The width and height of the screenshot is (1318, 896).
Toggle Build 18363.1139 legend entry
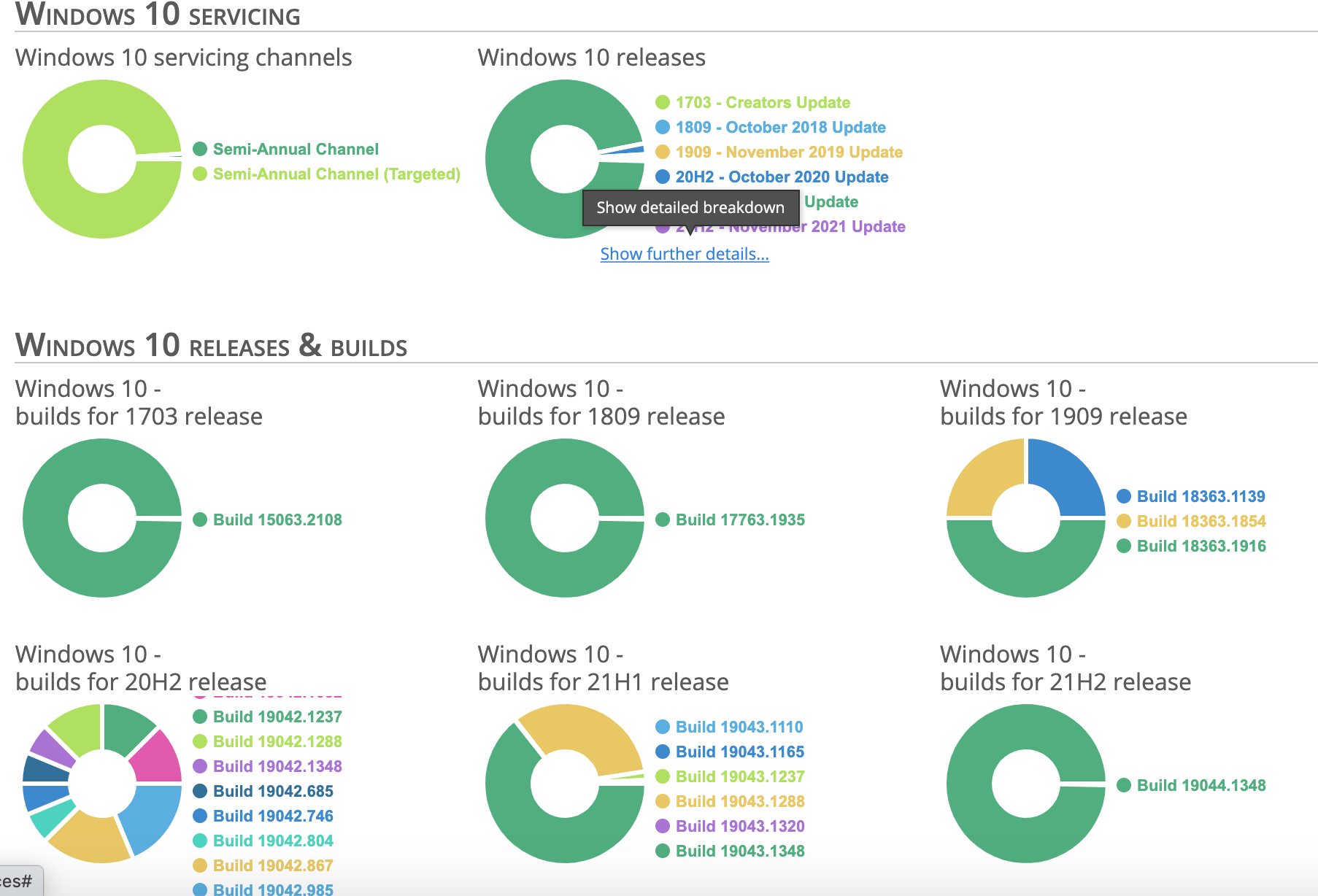click(x=1191, y=496)
